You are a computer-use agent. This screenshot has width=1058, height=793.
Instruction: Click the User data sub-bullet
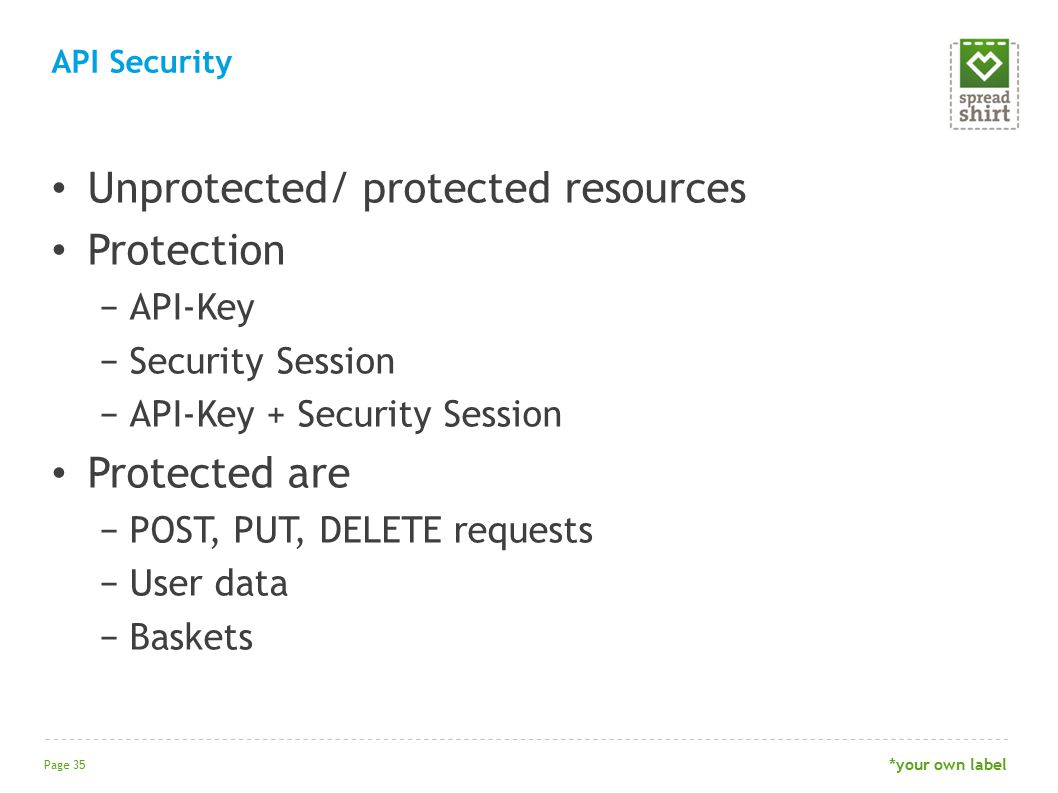tap(208, 583)
